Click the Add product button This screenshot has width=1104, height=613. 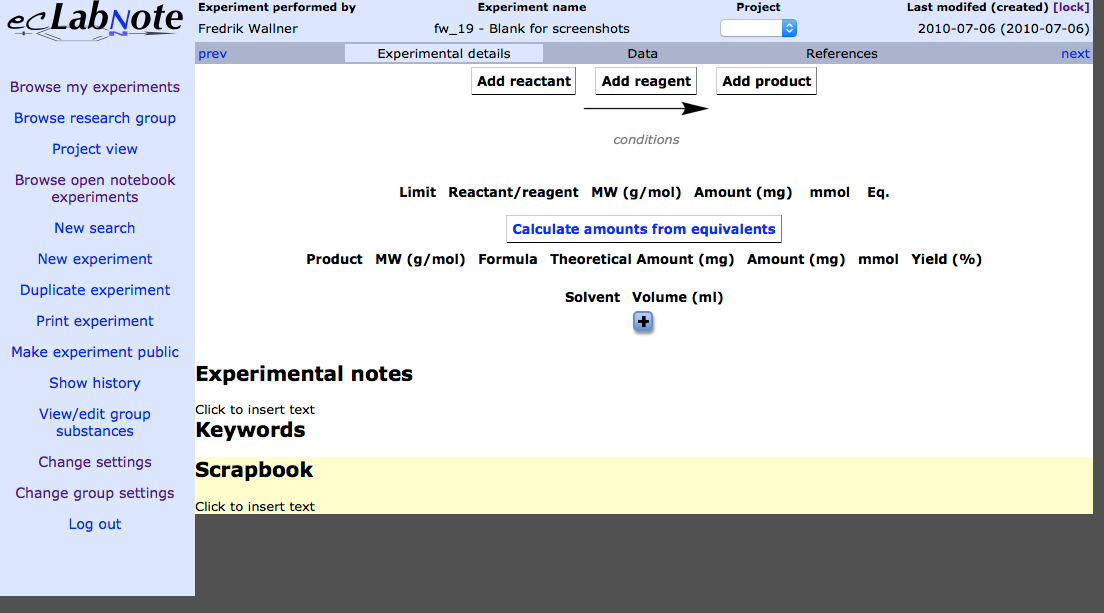click(767, 81)
